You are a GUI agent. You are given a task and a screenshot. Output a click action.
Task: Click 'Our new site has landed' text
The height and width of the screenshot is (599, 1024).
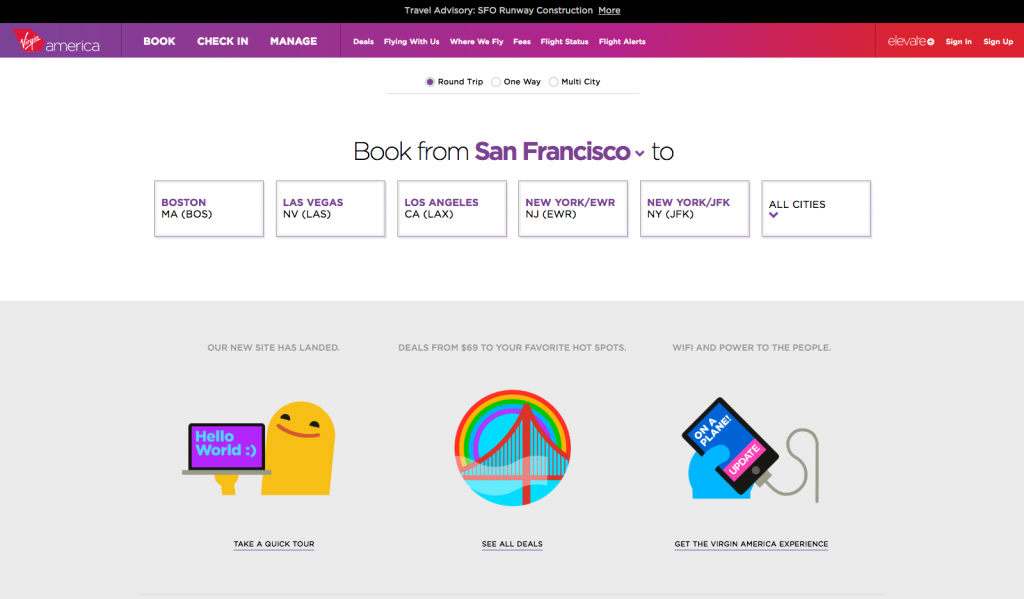[274, 348]
